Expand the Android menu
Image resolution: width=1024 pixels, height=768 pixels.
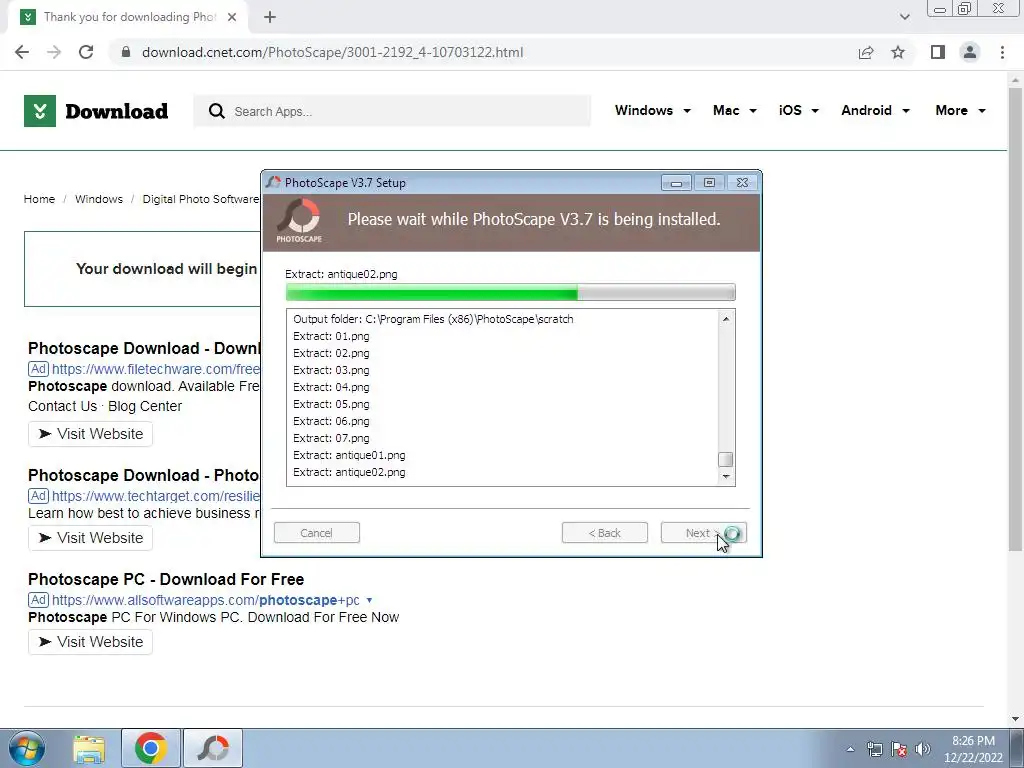(x=875, y=110)
